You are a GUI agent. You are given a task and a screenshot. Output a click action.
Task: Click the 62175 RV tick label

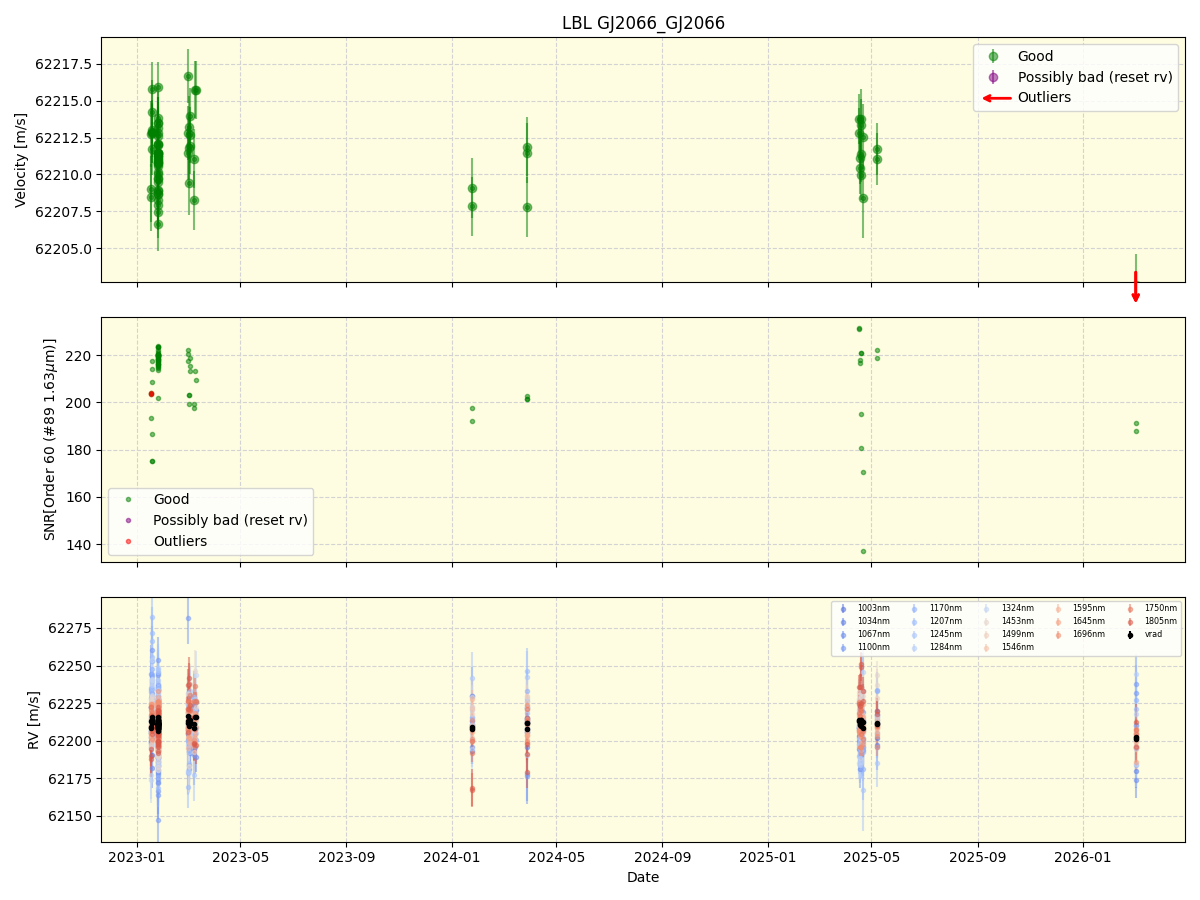[71, 779]
